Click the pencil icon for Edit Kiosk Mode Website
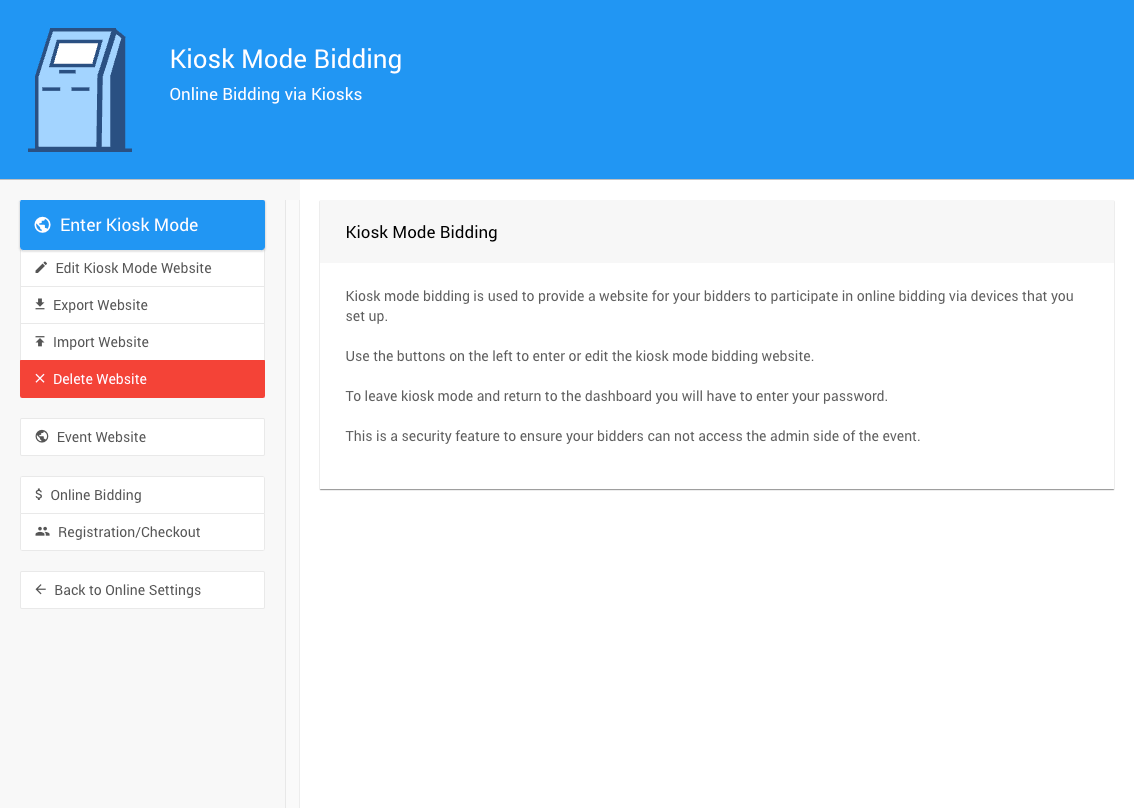Screen dimensions: 1134x808 pyautogui.click(x=41, y=268)
